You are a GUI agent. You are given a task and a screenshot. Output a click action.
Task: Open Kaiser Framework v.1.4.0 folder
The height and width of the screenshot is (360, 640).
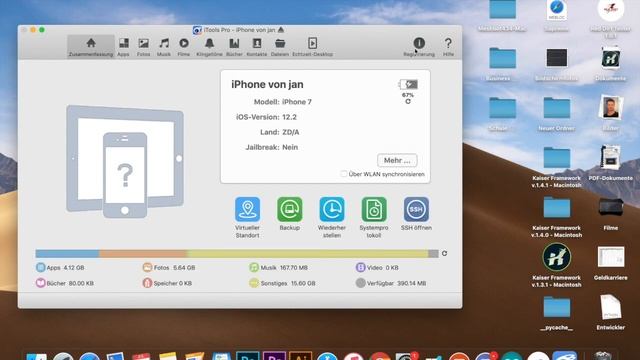(x=557, y=208)
